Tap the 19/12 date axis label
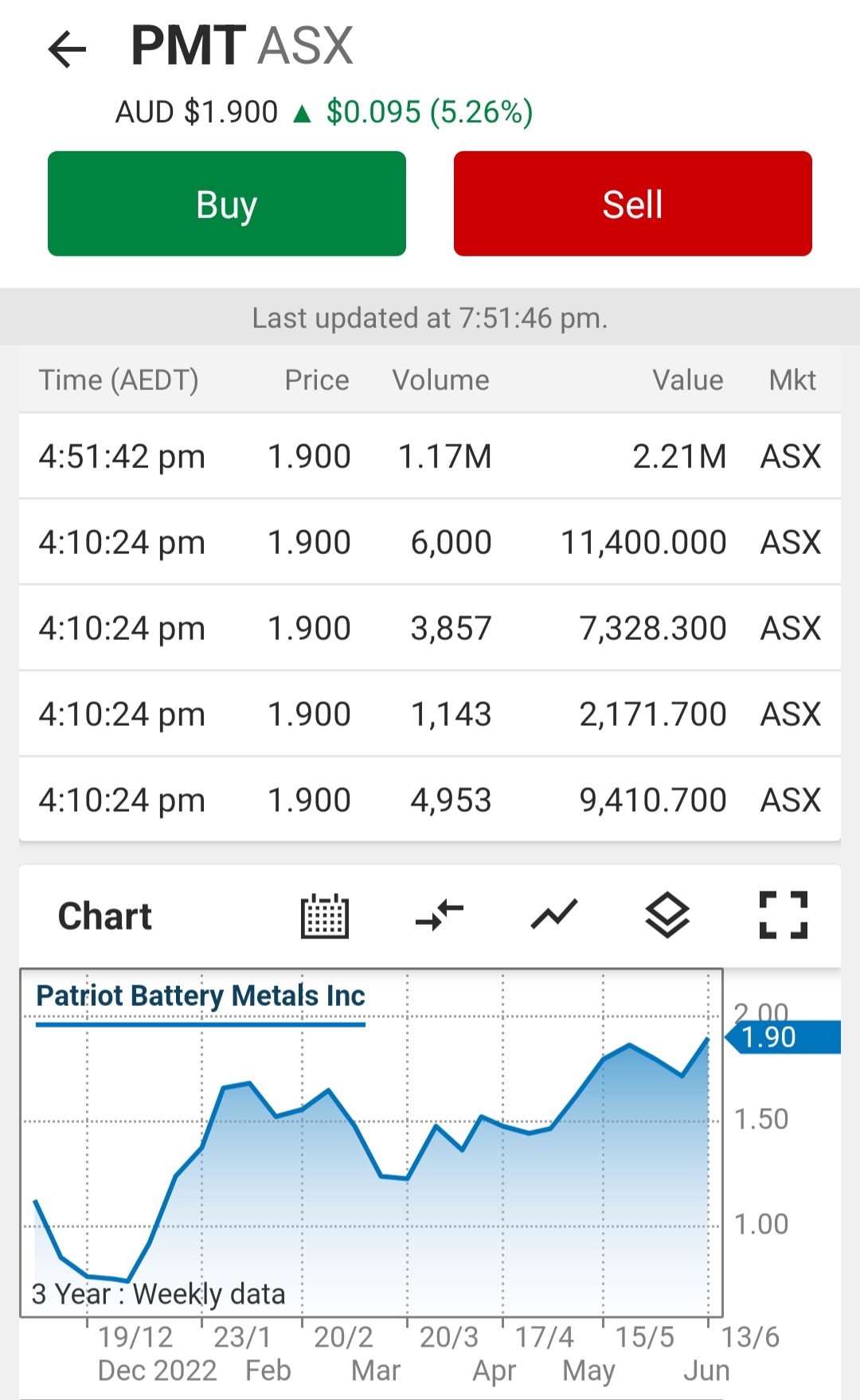The height and width of the screenshot is (1400, 860). (x=135, y=1337)
